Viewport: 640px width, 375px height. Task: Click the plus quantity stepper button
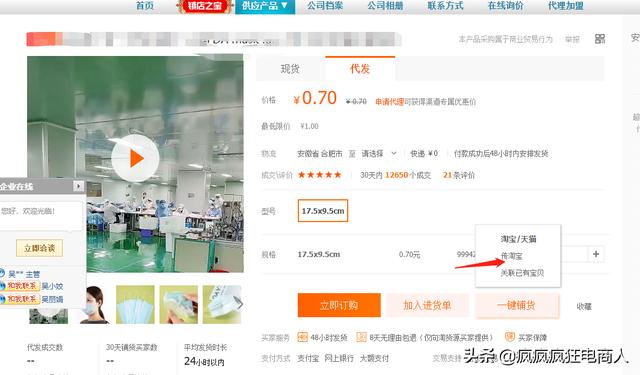[x=596, y=254]
